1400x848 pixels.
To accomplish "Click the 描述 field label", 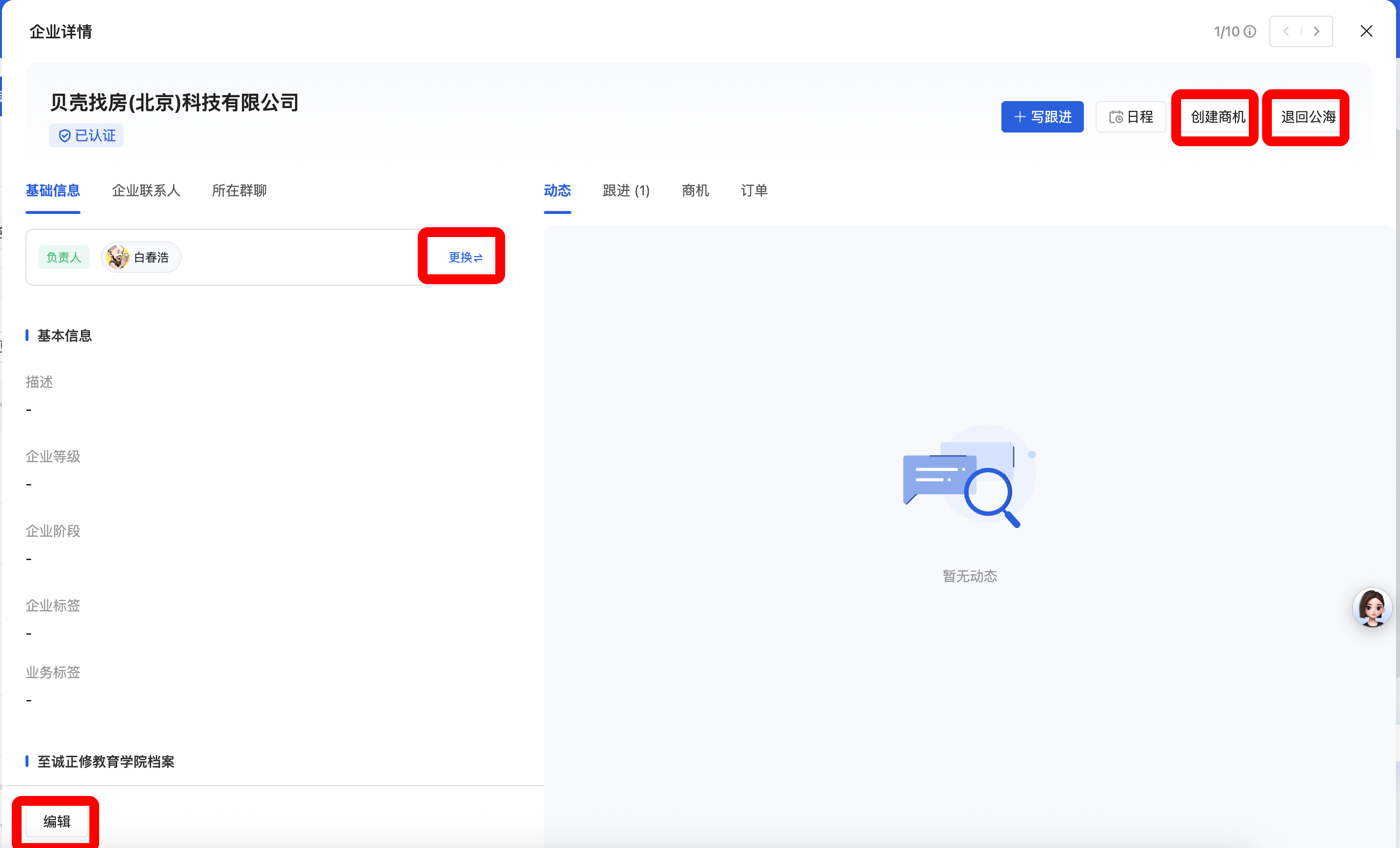I will coord(39,382).
